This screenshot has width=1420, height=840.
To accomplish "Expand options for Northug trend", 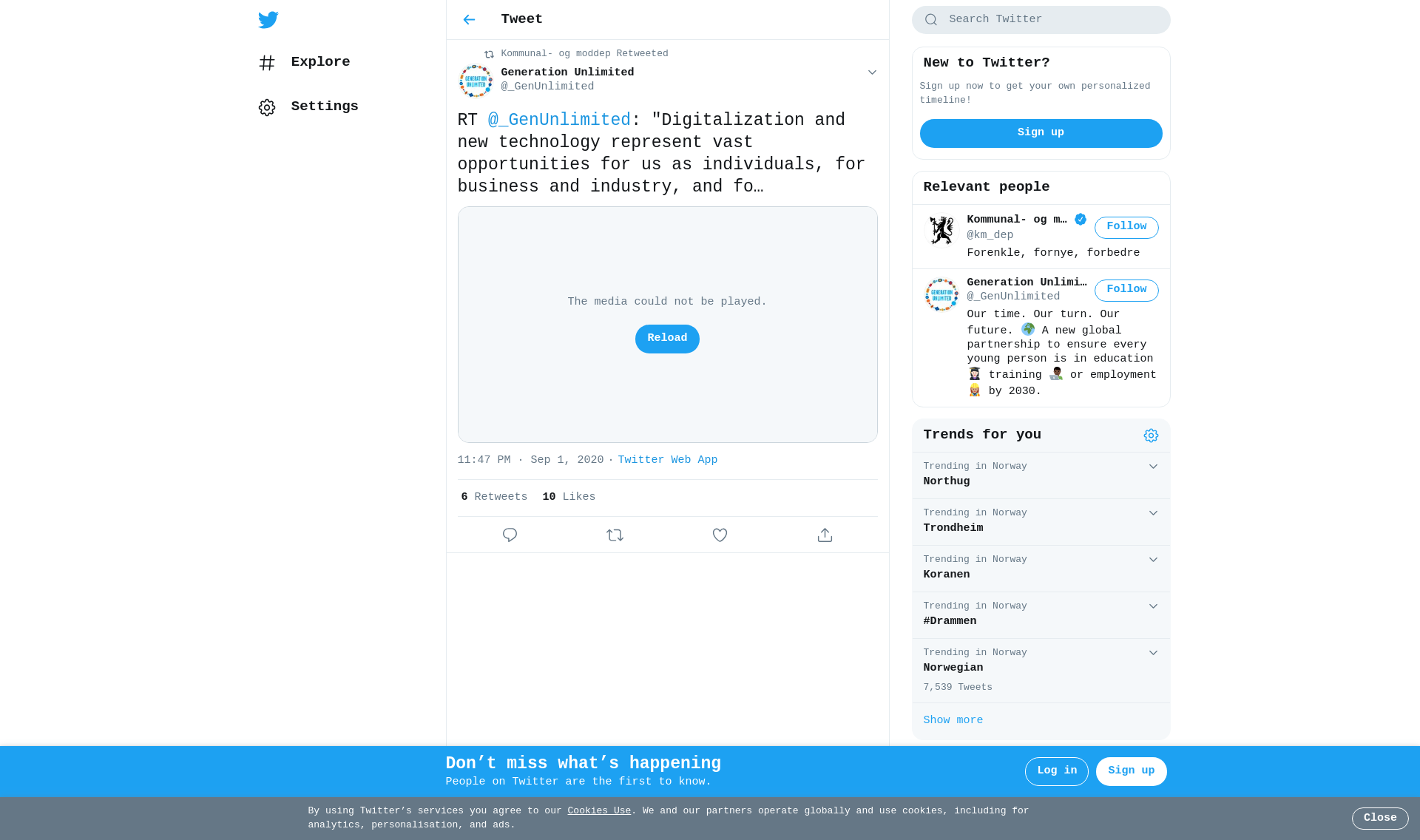I will [x=1153, y=467].
